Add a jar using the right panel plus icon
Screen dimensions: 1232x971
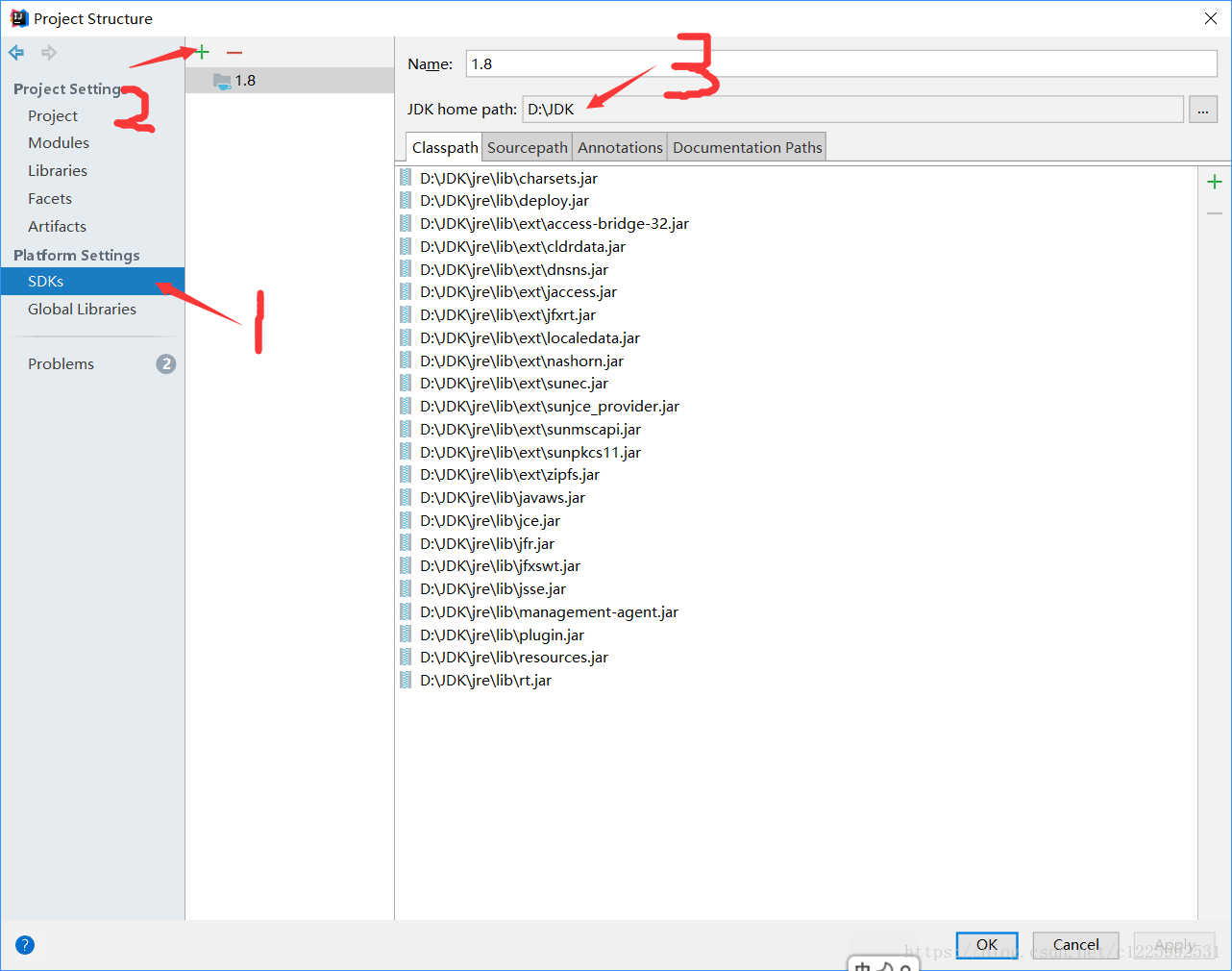click(x=1215, y=181)
